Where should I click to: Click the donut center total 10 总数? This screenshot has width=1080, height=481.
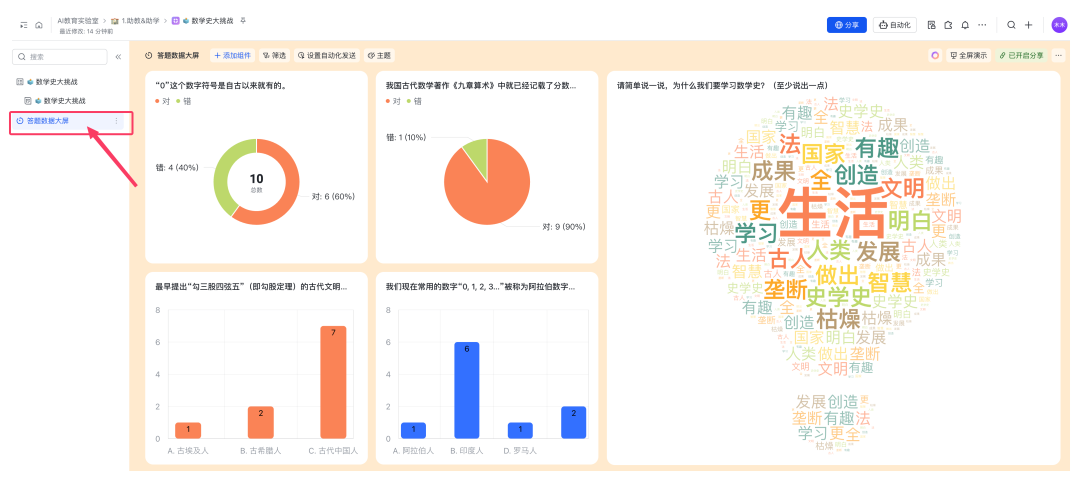coord(256,181)
